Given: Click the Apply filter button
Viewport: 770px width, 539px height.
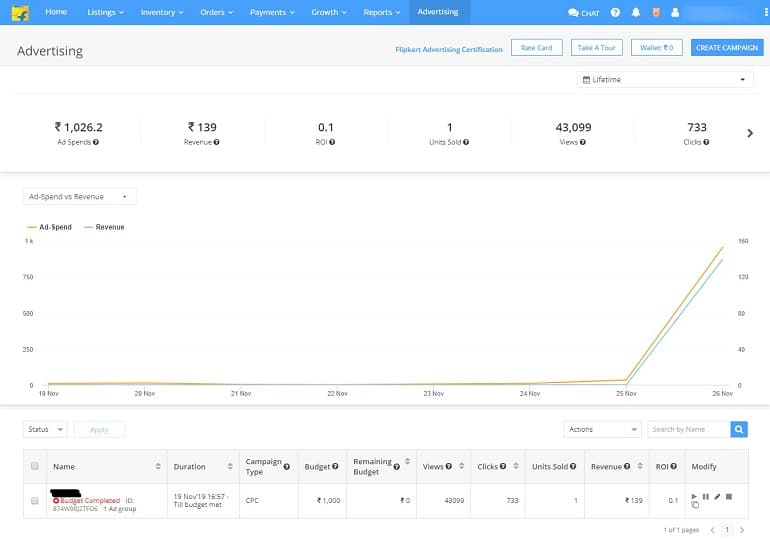Looking at the screenshot, I should tap(99, 430).
